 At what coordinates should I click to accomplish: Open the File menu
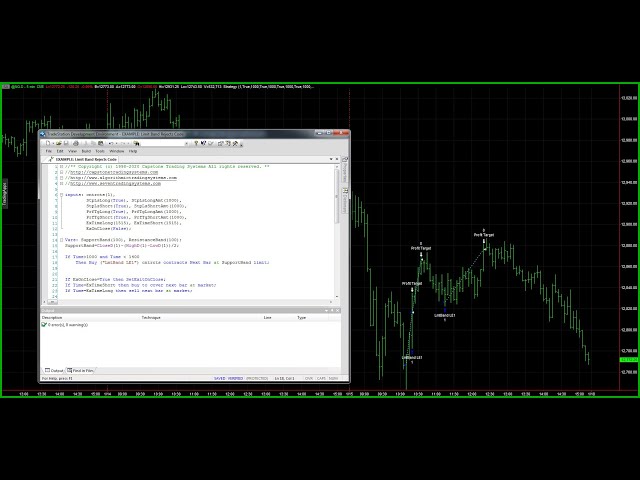point(49,151)
